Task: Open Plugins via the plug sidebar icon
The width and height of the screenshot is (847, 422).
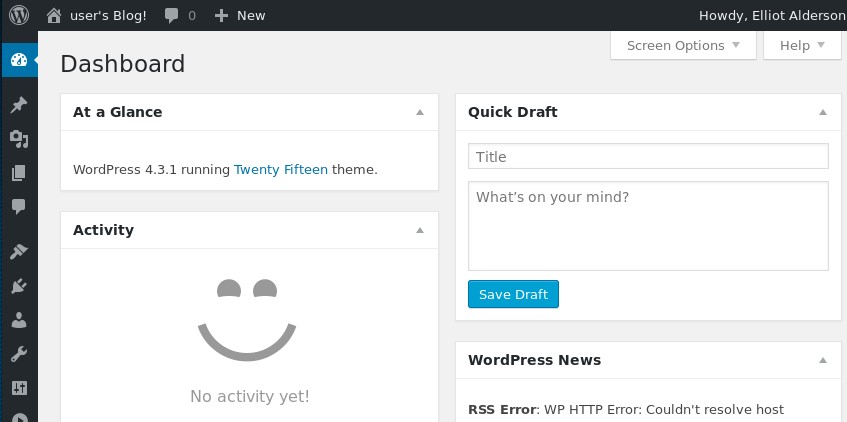Action: click(x=19, y=286)
